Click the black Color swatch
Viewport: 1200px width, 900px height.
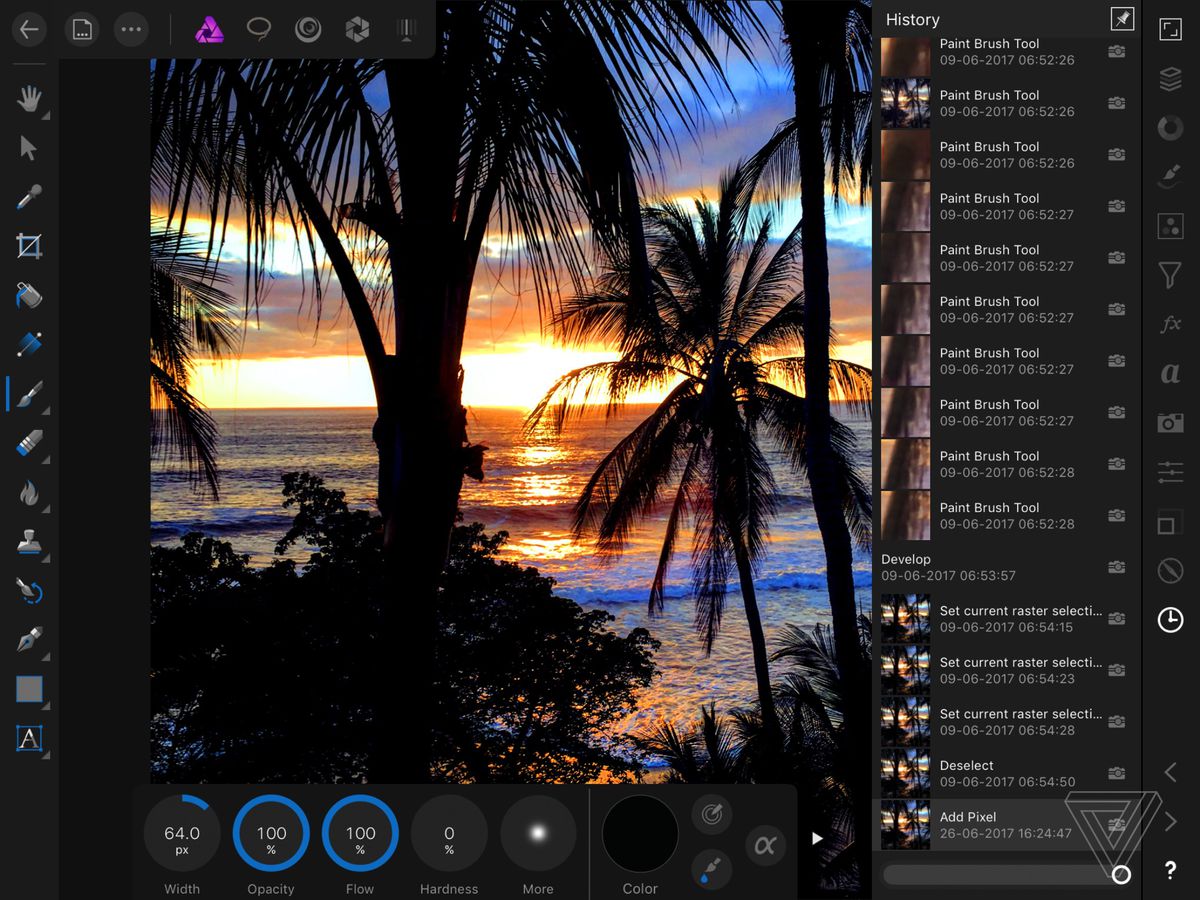tap(640, 833)
